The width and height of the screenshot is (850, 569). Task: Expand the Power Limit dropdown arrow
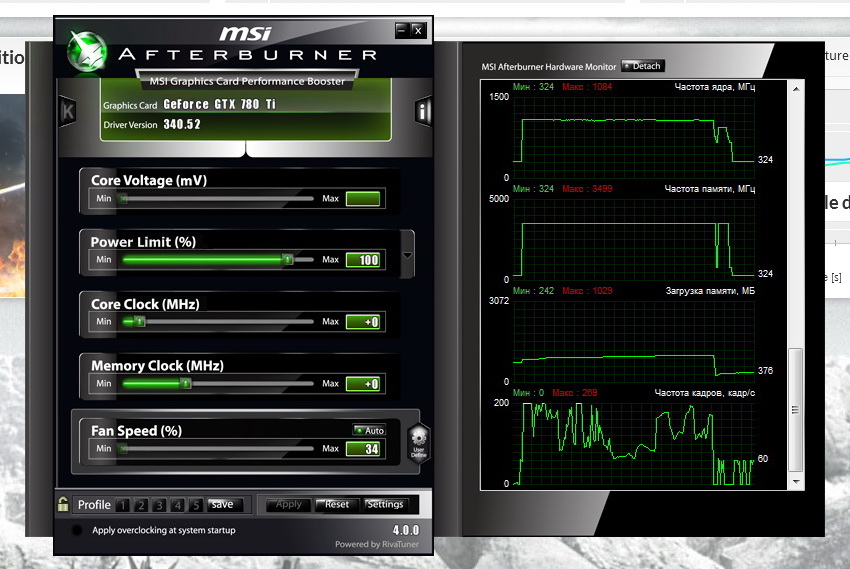pos(408,255)
